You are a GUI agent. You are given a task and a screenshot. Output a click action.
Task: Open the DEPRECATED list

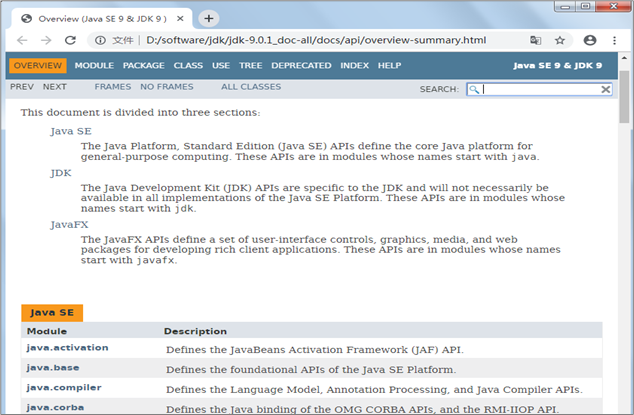tap(301, 66)
